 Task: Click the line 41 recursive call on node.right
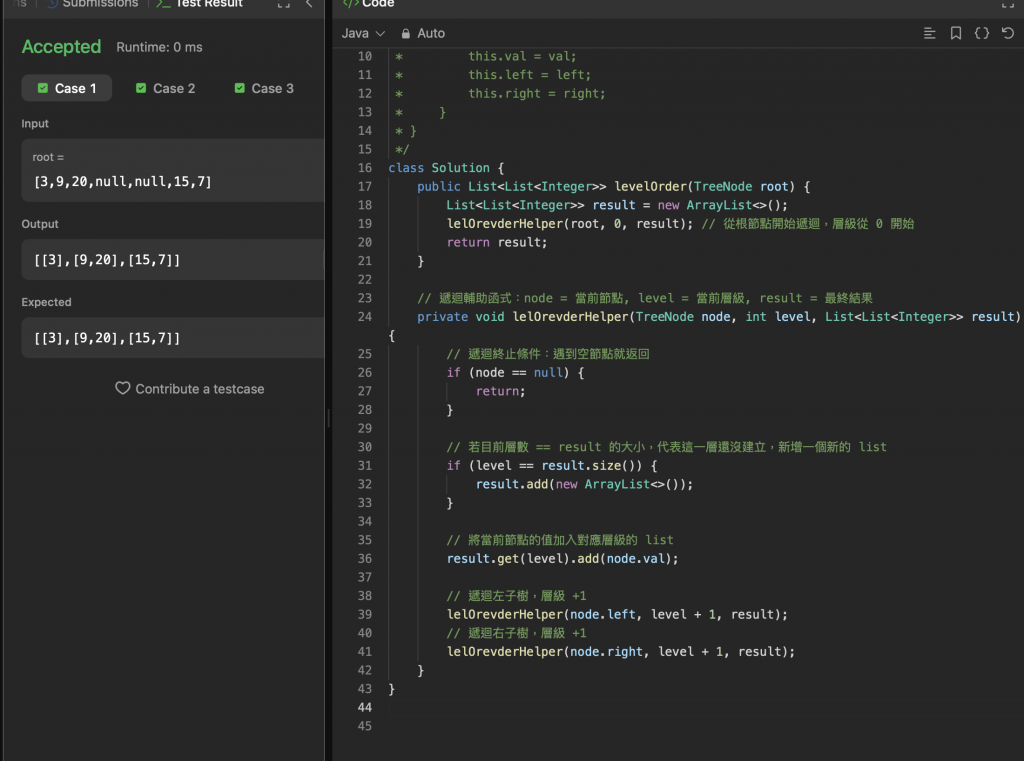tap(621, 651)
